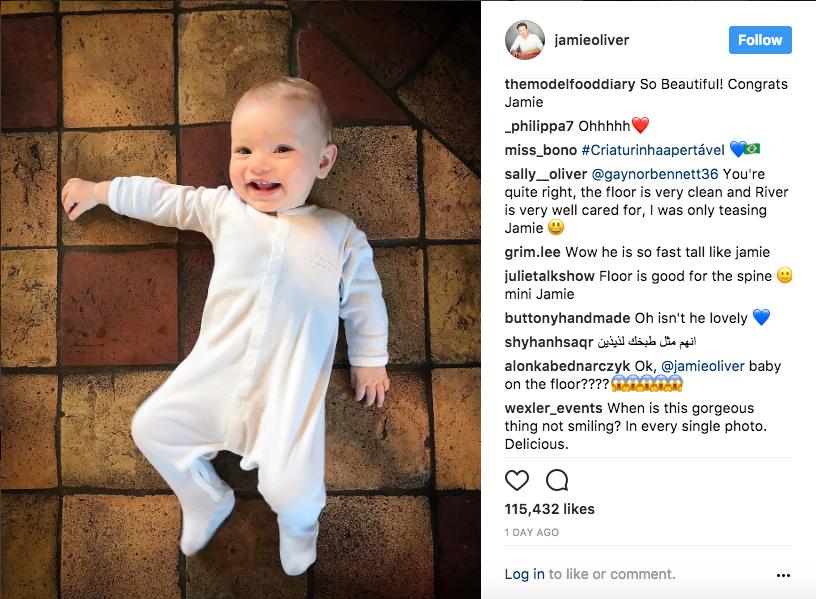Click the baby photo on tile floor
Screen dimensions: 816x599
tap(240, 300)
